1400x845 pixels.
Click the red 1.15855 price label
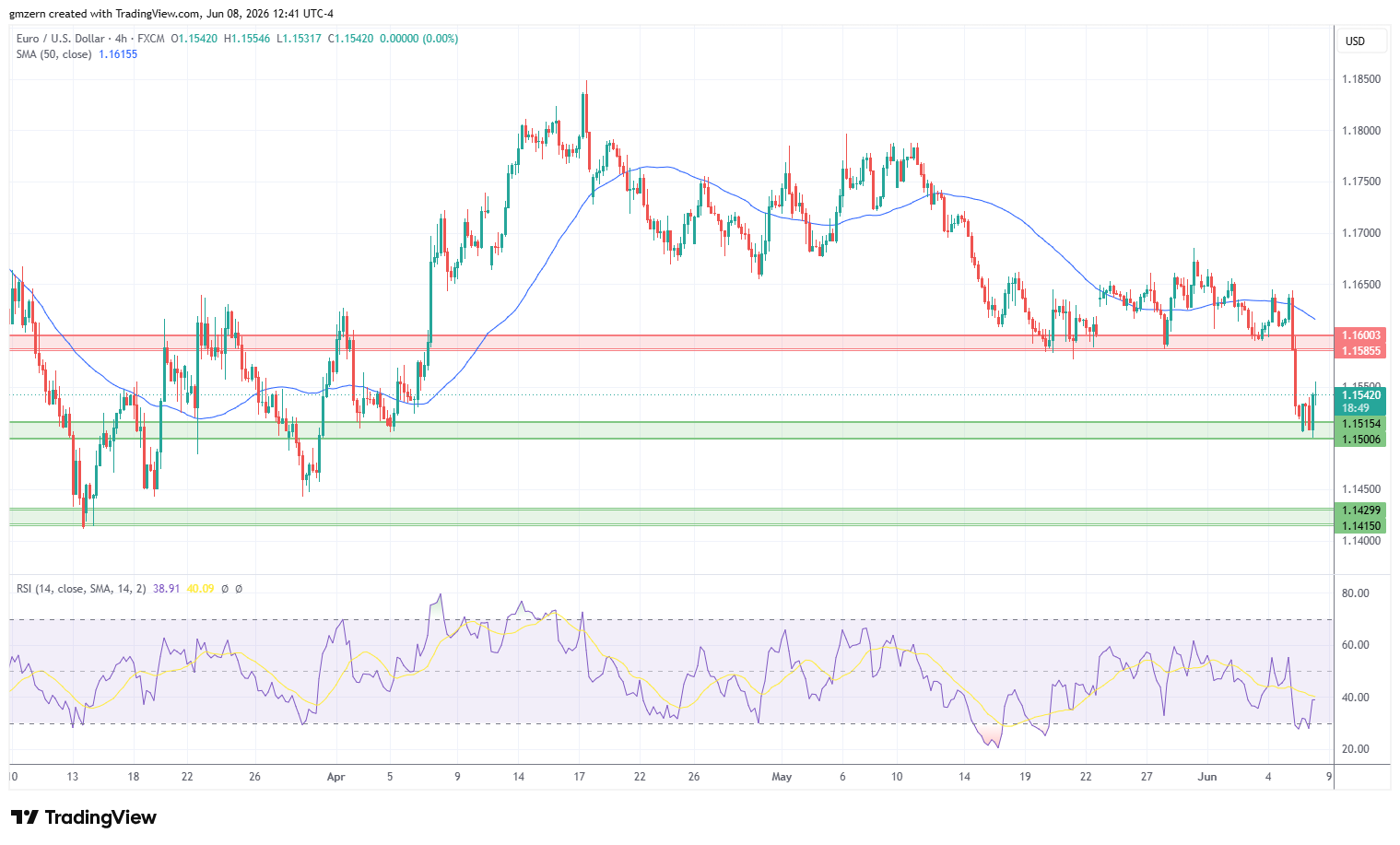(x=1360, y=351)
